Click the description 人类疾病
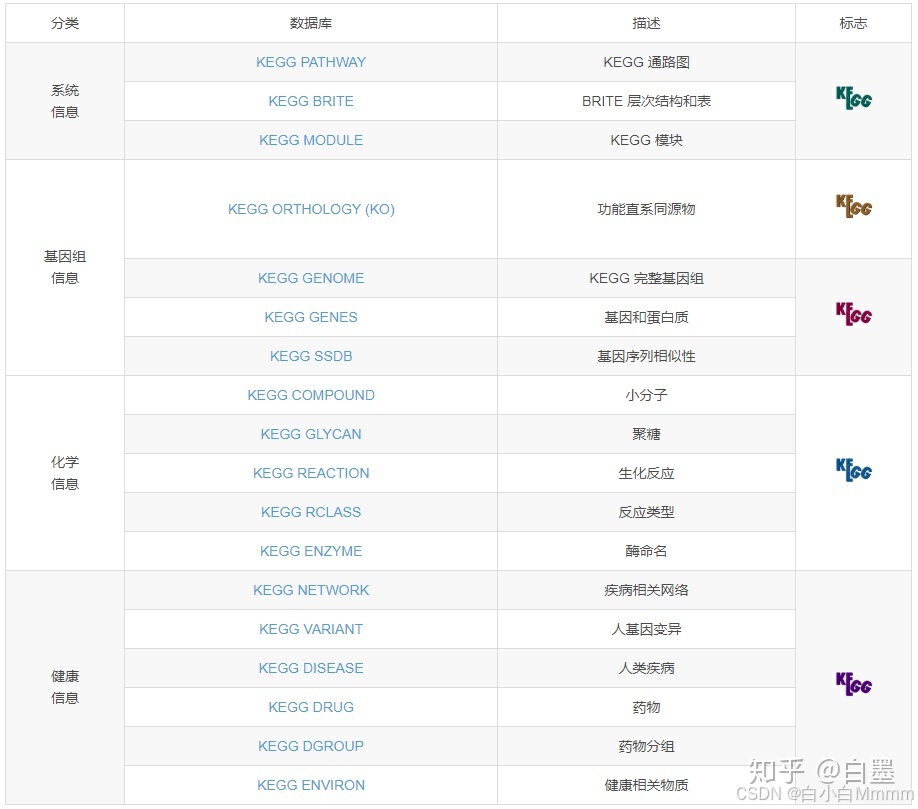Screen dimensions: 918x809 [646, 668]
